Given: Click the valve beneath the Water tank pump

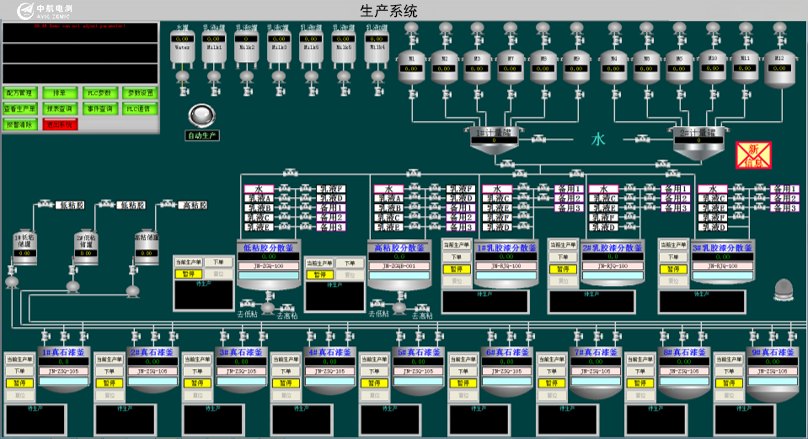Looking at the screenshot, I should point(183,91).
